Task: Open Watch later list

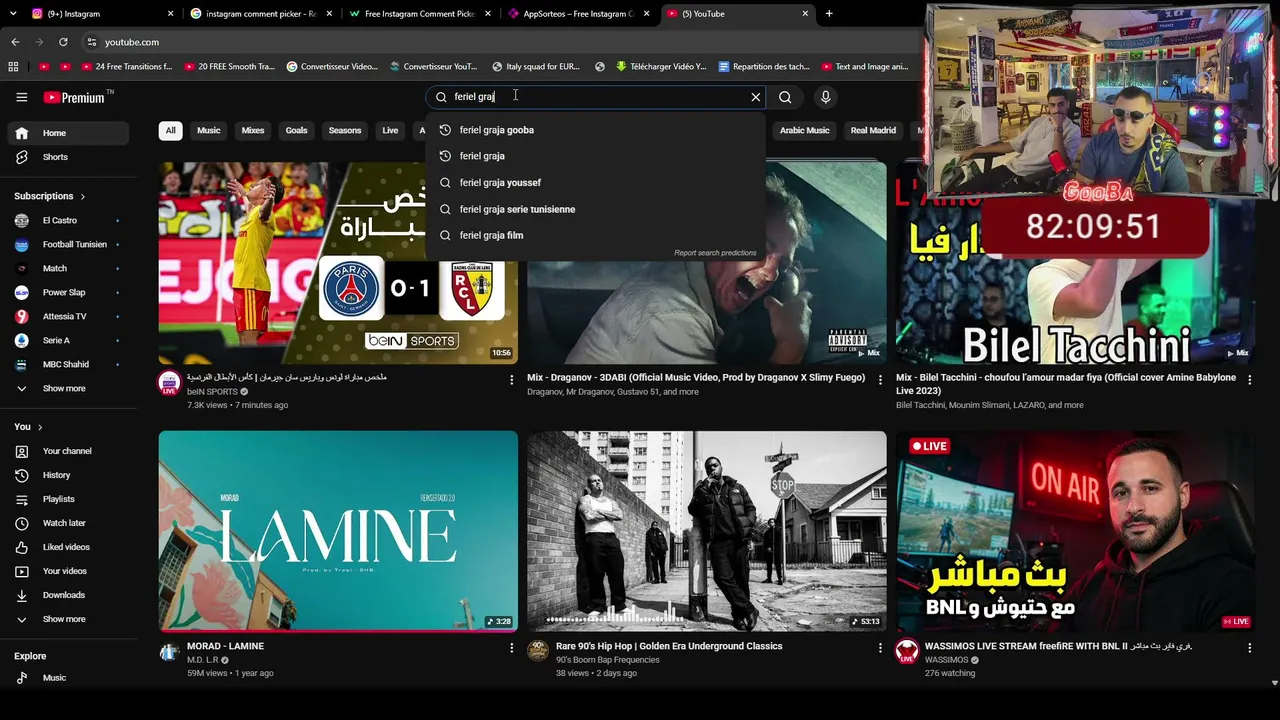Action: (68, 523)
